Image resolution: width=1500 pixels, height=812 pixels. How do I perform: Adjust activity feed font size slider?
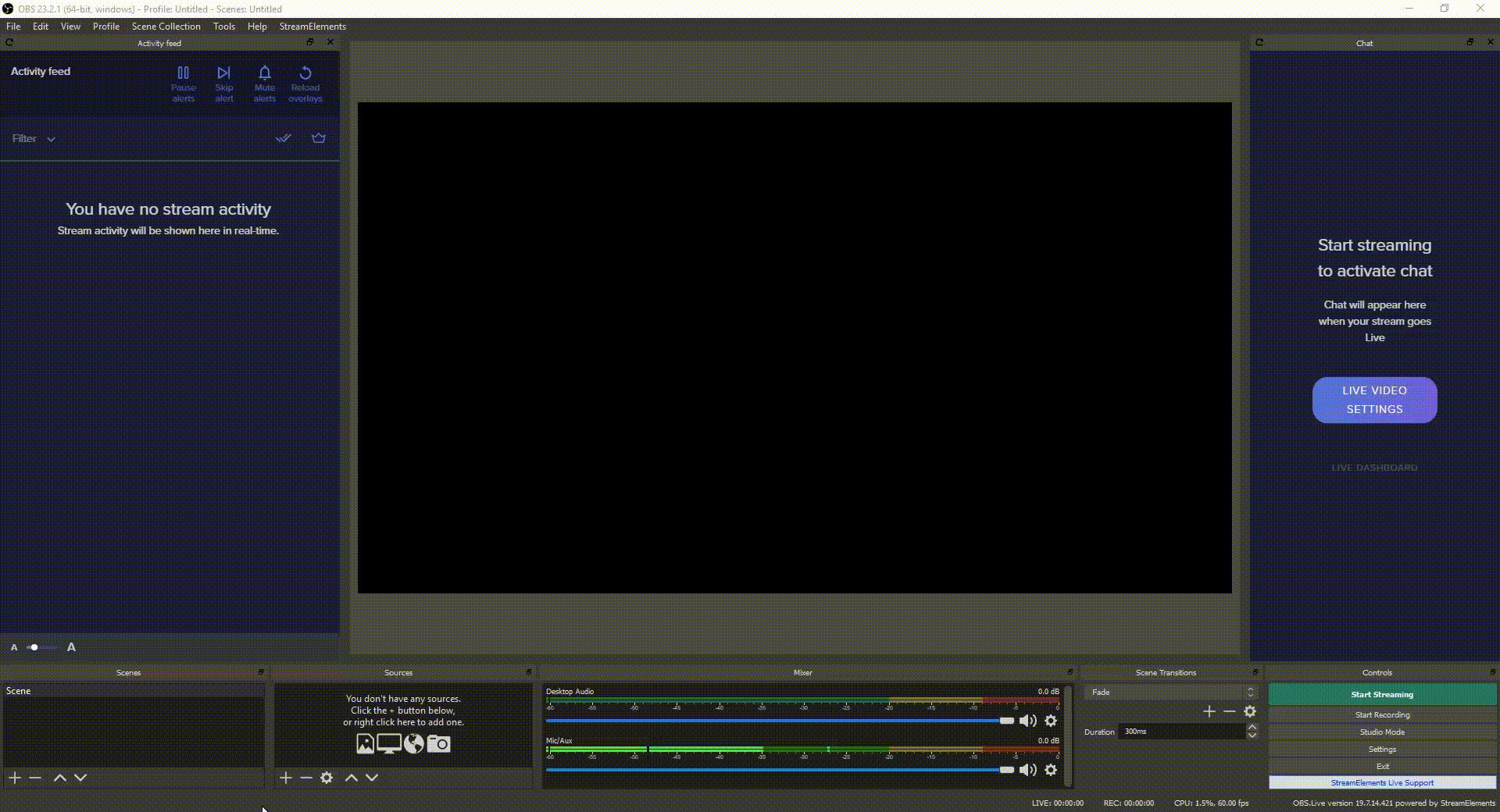pos(41,647)
